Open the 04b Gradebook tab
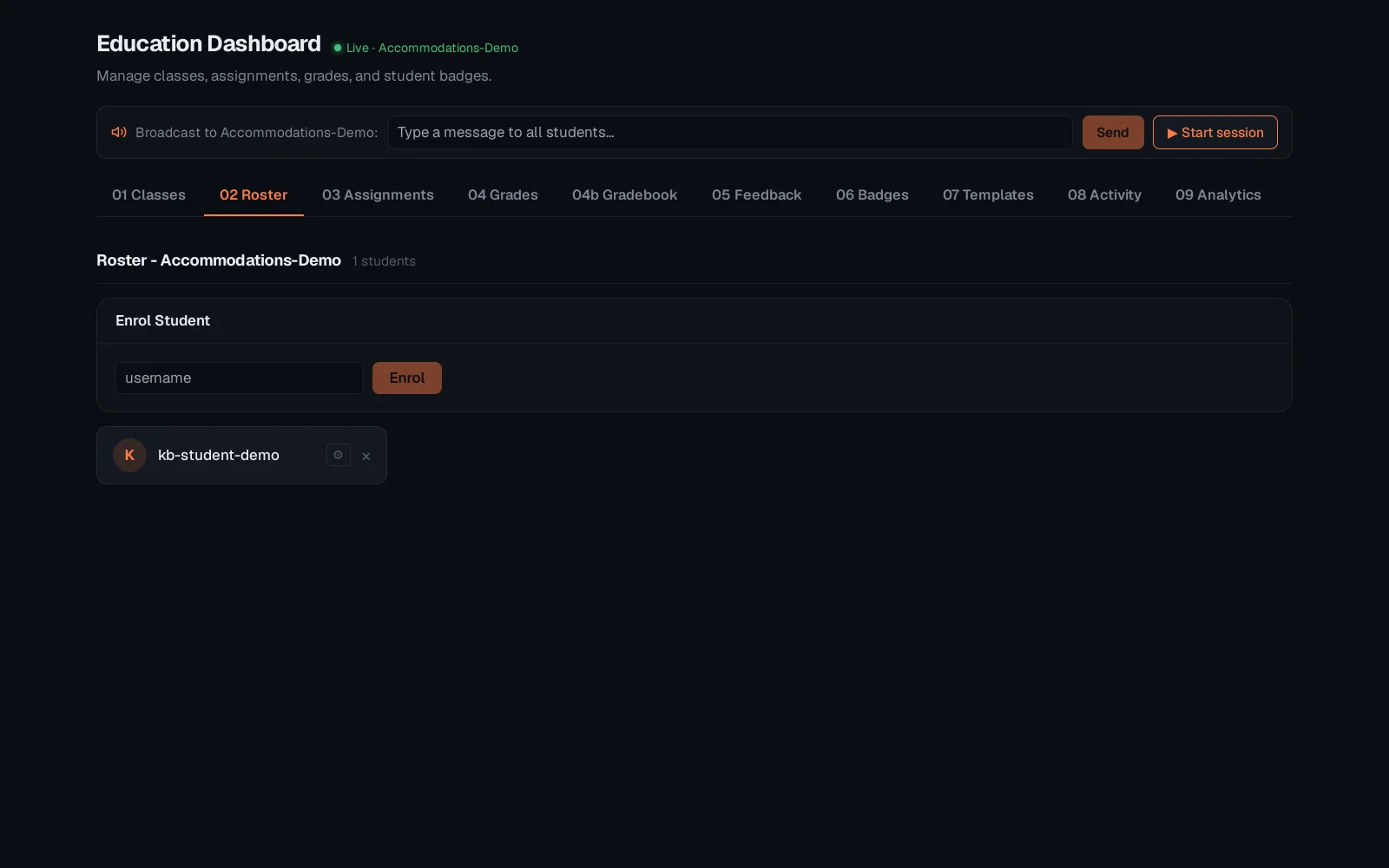The height and width of the screenshot is (868, 1389). point(624,194)
